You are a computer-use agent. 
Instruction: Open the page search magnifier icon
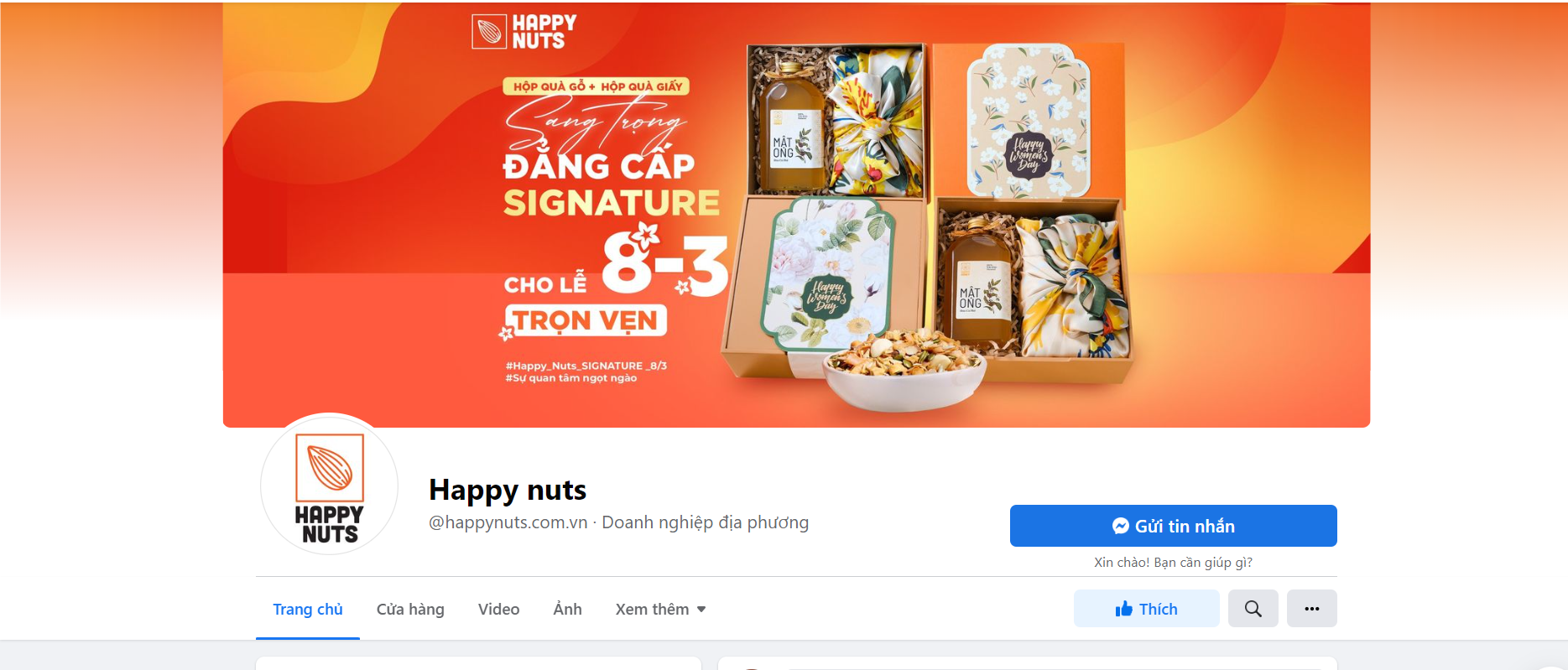click(1253, 609)
